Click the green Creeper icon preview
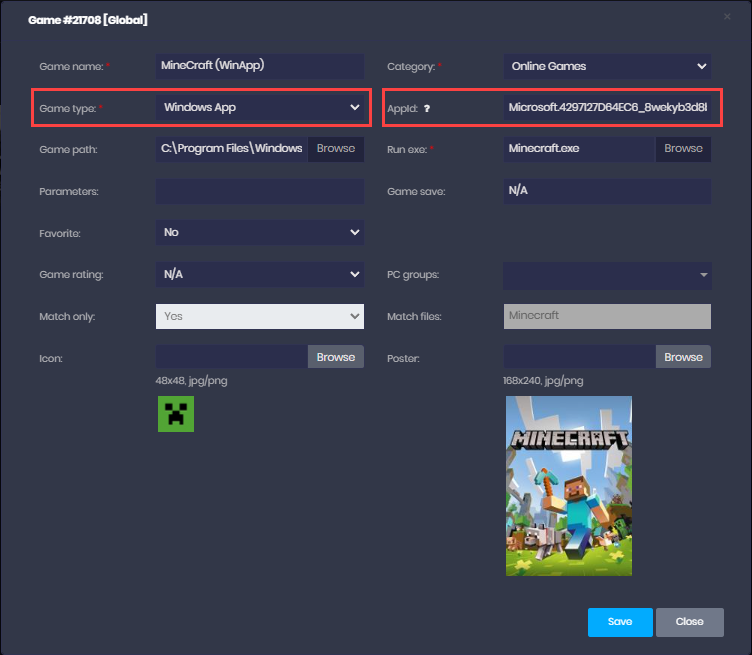This screenshot has height=655, width=752. [176, 413]
